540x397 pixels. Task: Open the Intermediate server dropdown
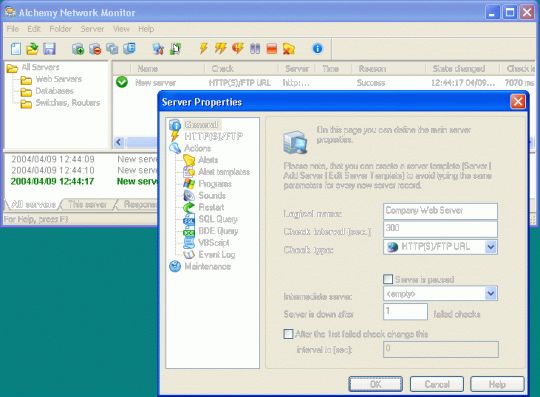coord(491,294)
